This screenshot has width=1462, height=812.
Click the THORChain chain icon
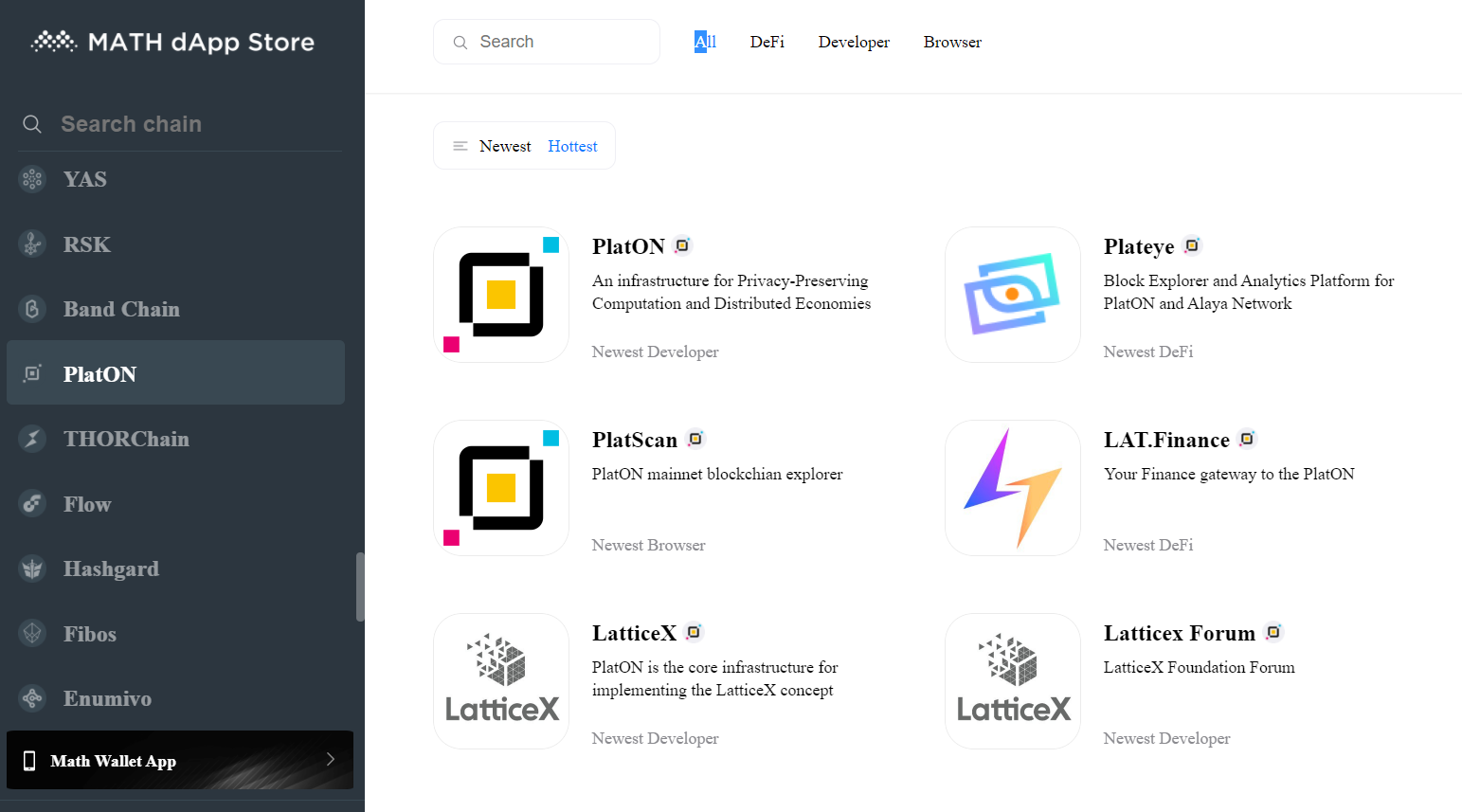[x=32, y=439]
